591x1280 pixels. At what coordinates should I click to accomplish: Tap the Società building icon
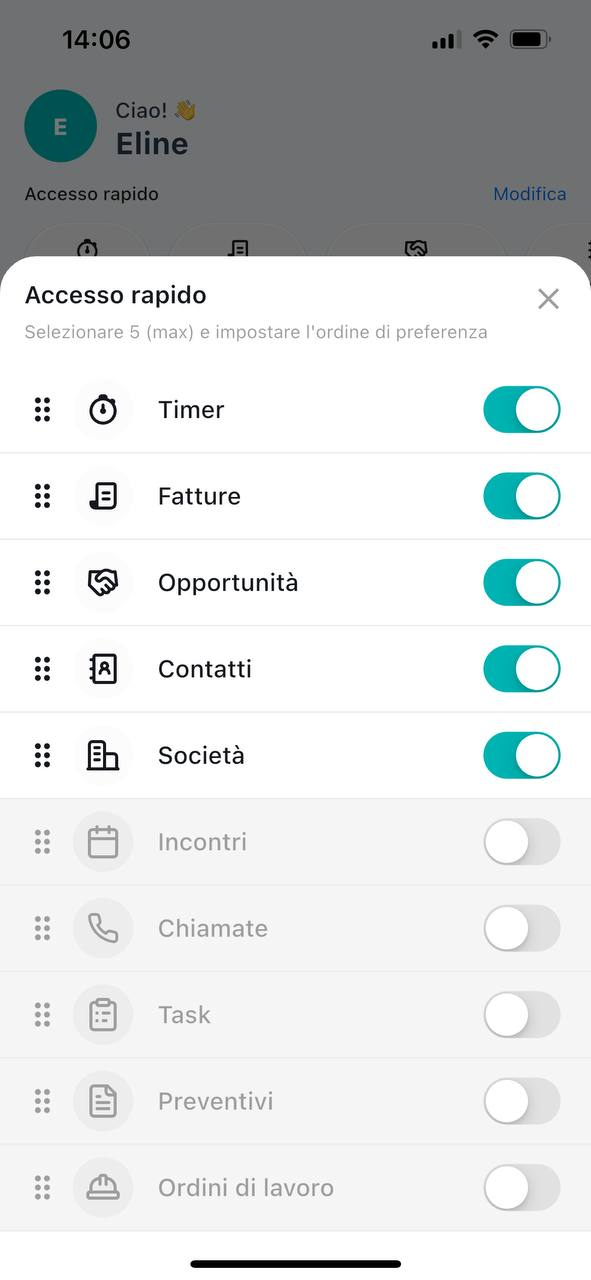coord(103,755)
